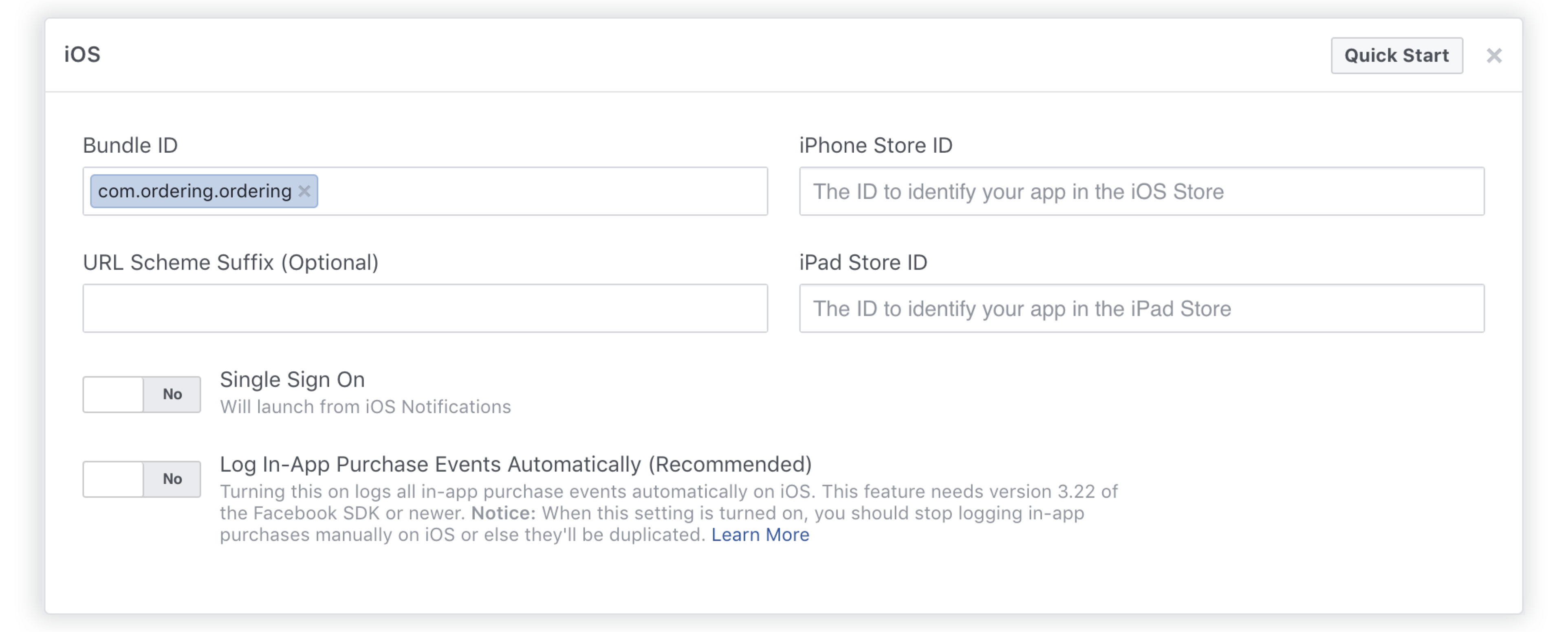The image size is (1568, 632).
Task: Click the bold Notice text in description
Action: 503,513
